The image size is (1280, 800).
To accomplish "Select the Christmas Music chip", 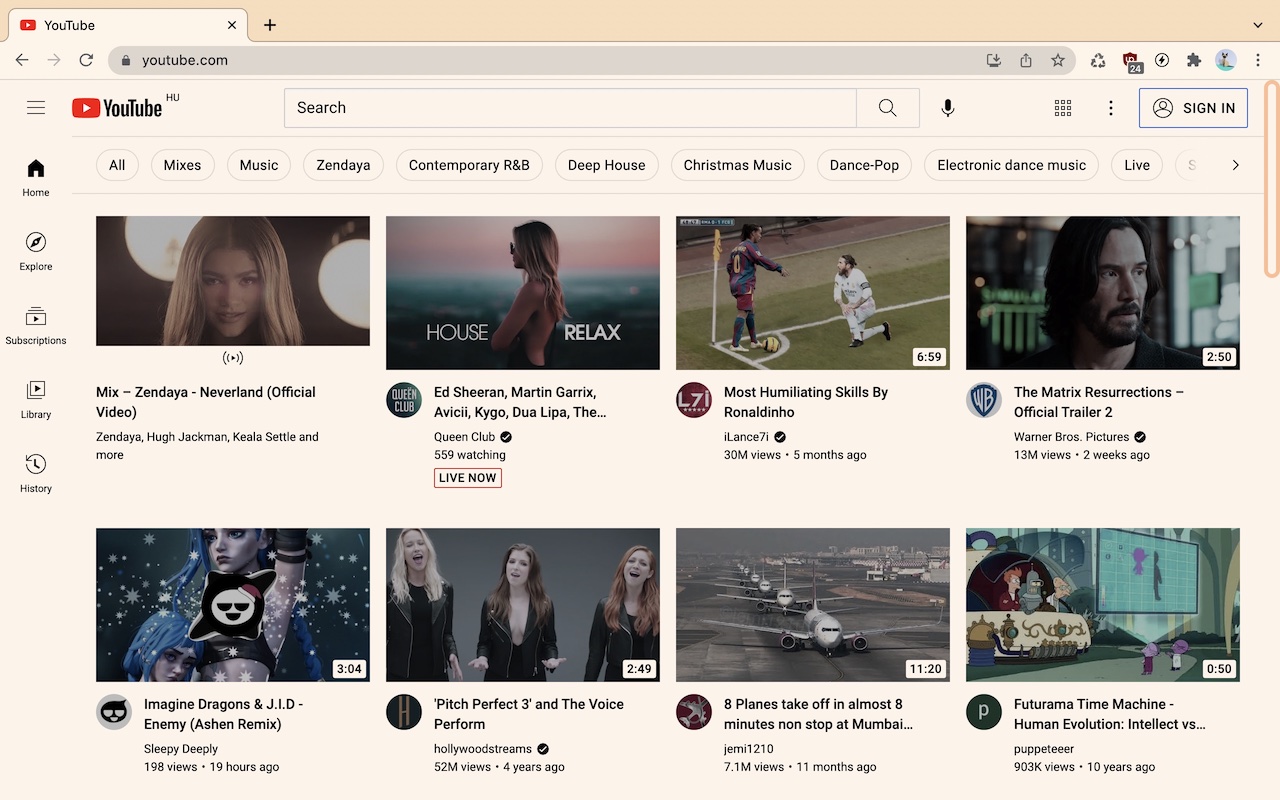I will (738, 165).
